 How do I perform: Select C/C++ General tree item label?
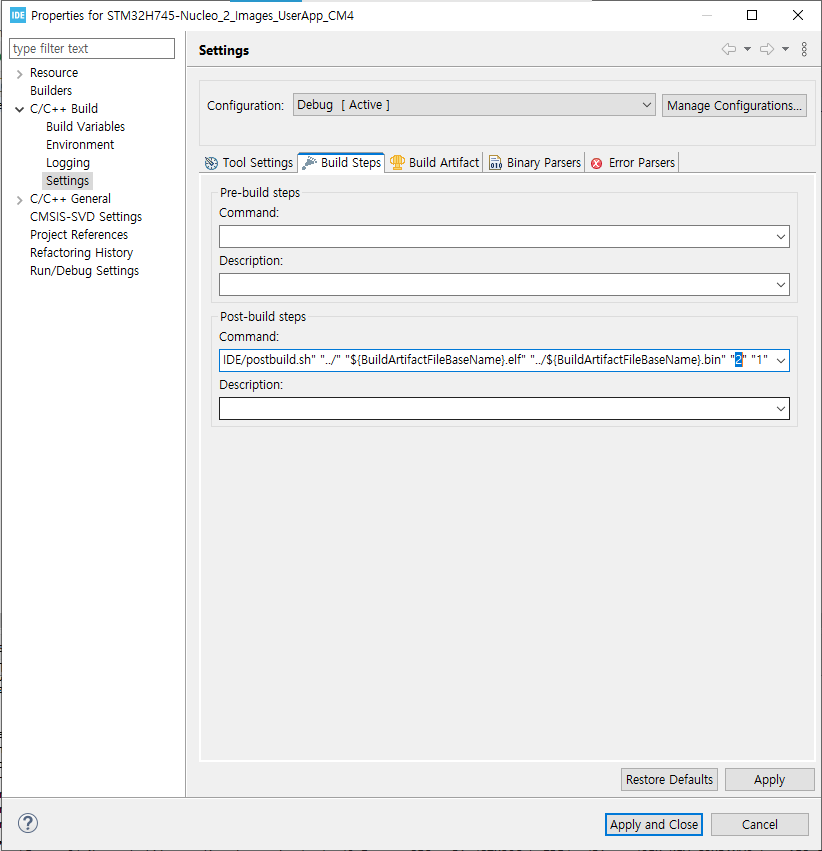coord(71,199)
